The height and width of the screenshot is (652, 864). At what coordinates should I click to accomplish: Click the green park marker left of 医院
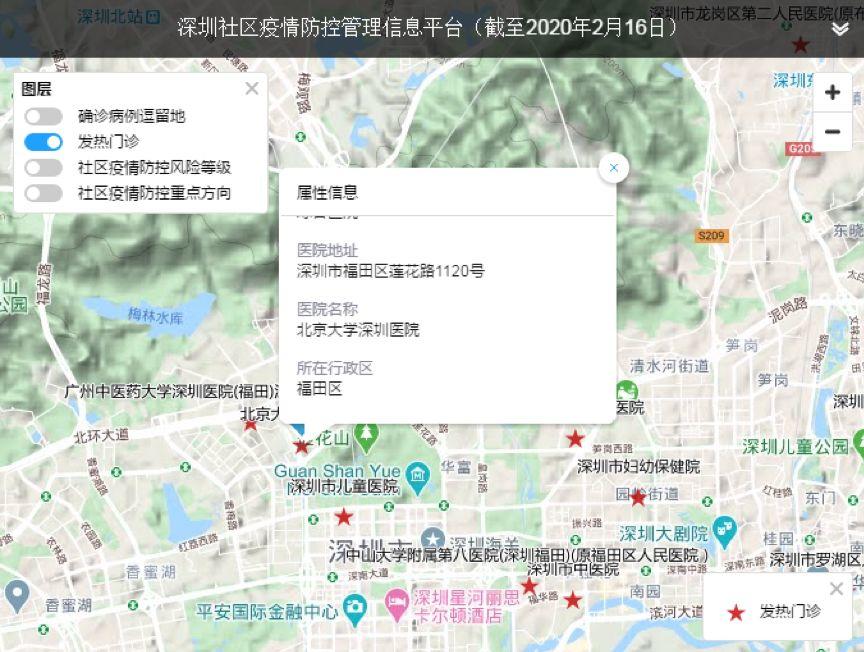[627, 391]
